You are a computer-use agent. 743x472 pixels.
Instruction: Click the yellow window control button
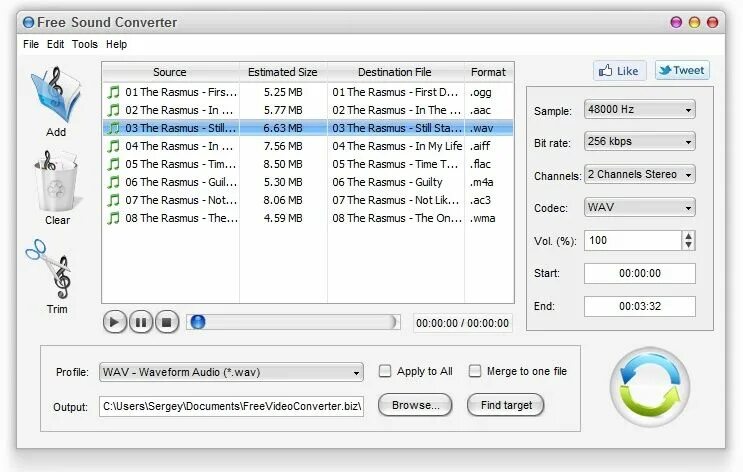click(694, 22)
